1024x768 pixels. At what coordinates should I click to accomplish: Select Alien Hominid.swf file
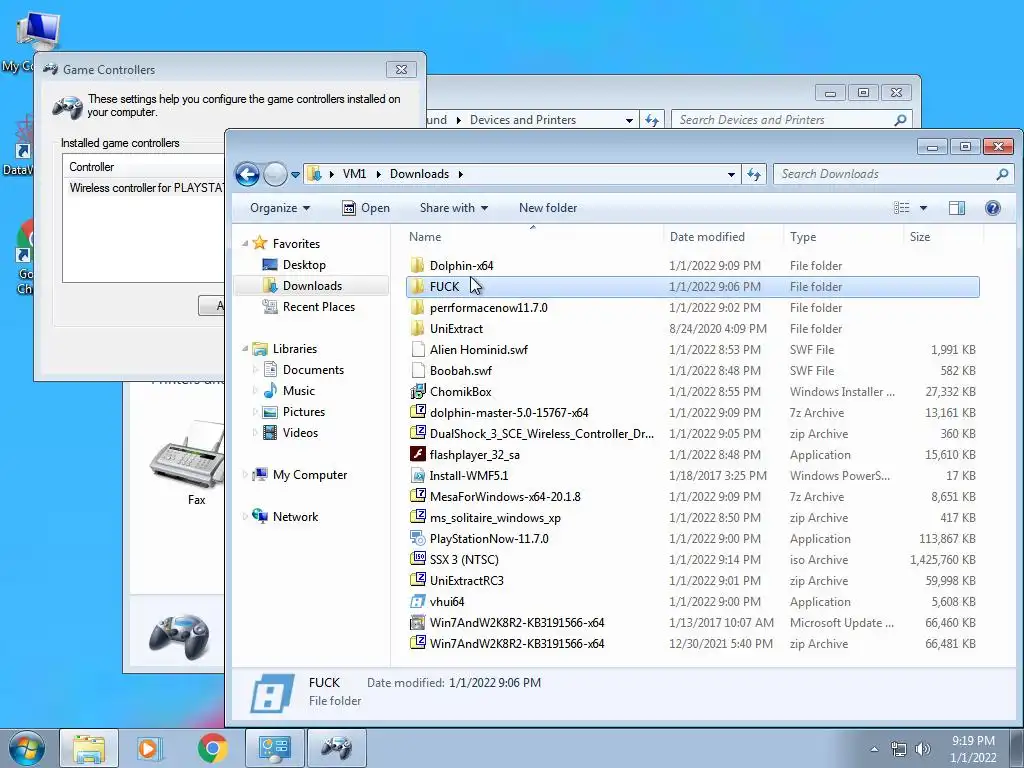[x=692, y=349]
